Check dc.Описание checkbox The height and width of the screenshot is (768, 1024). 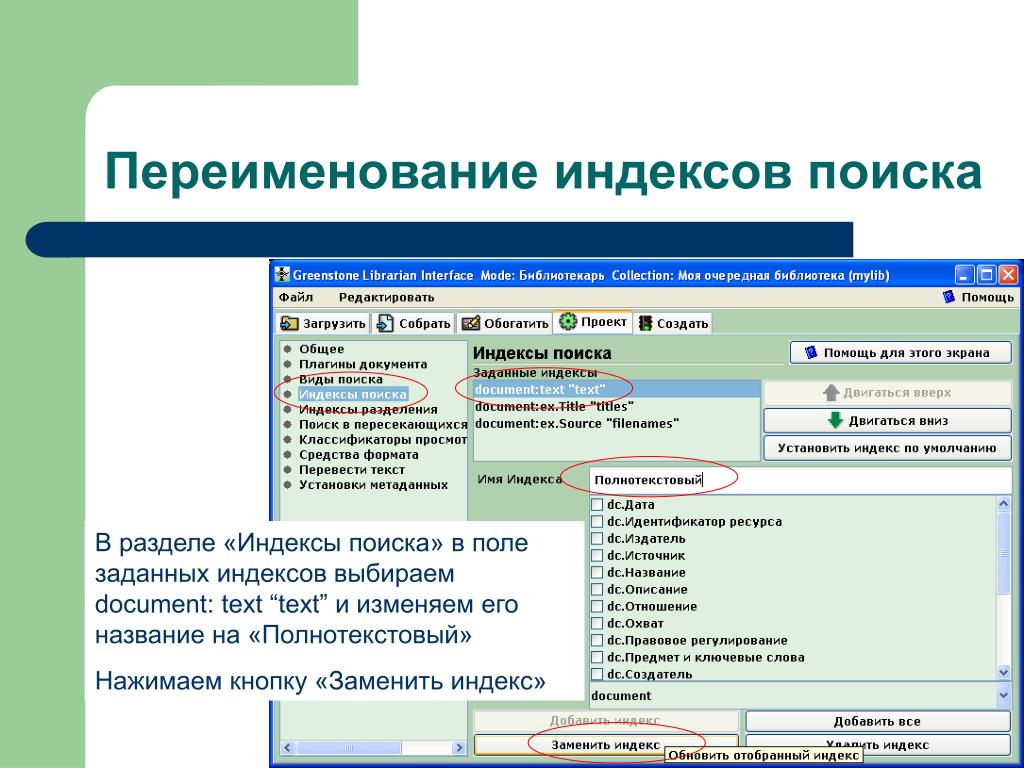(x=596, y=590)
